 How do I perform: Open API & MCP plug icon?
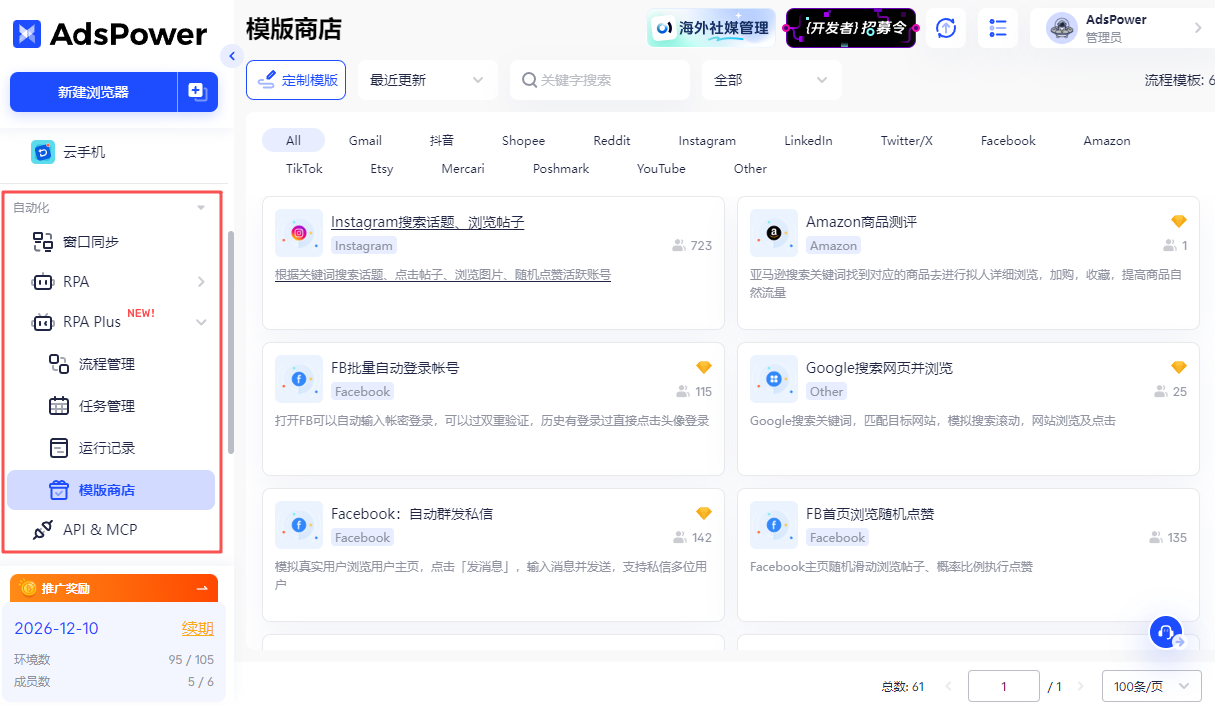(45, 529)
